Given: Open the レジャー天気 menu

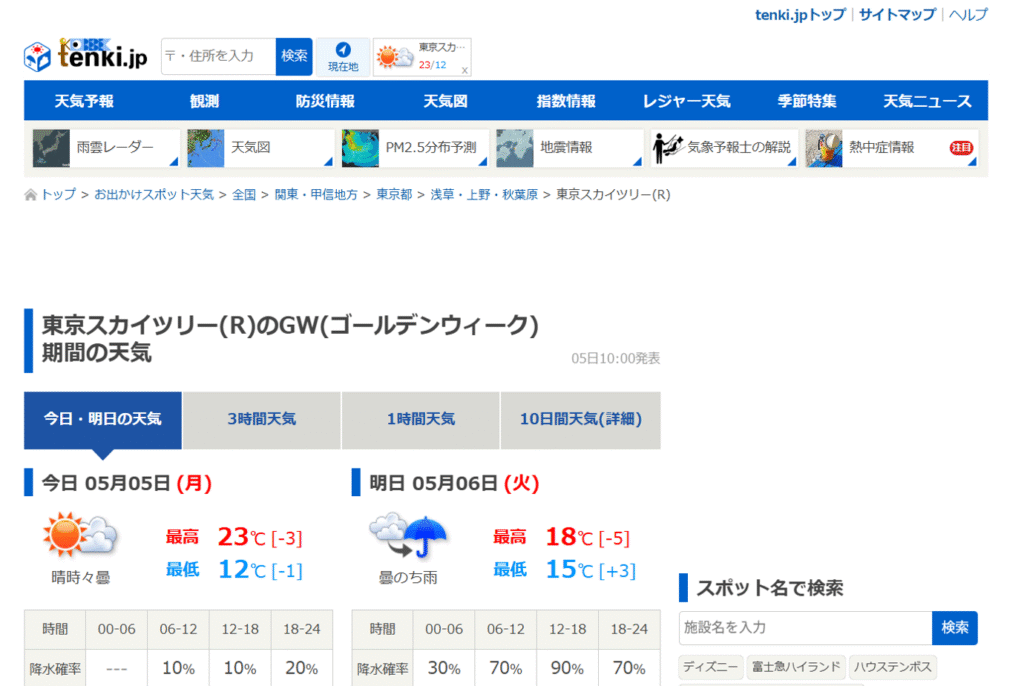Looking at the screenshot, I should click(x=686, y=101).
